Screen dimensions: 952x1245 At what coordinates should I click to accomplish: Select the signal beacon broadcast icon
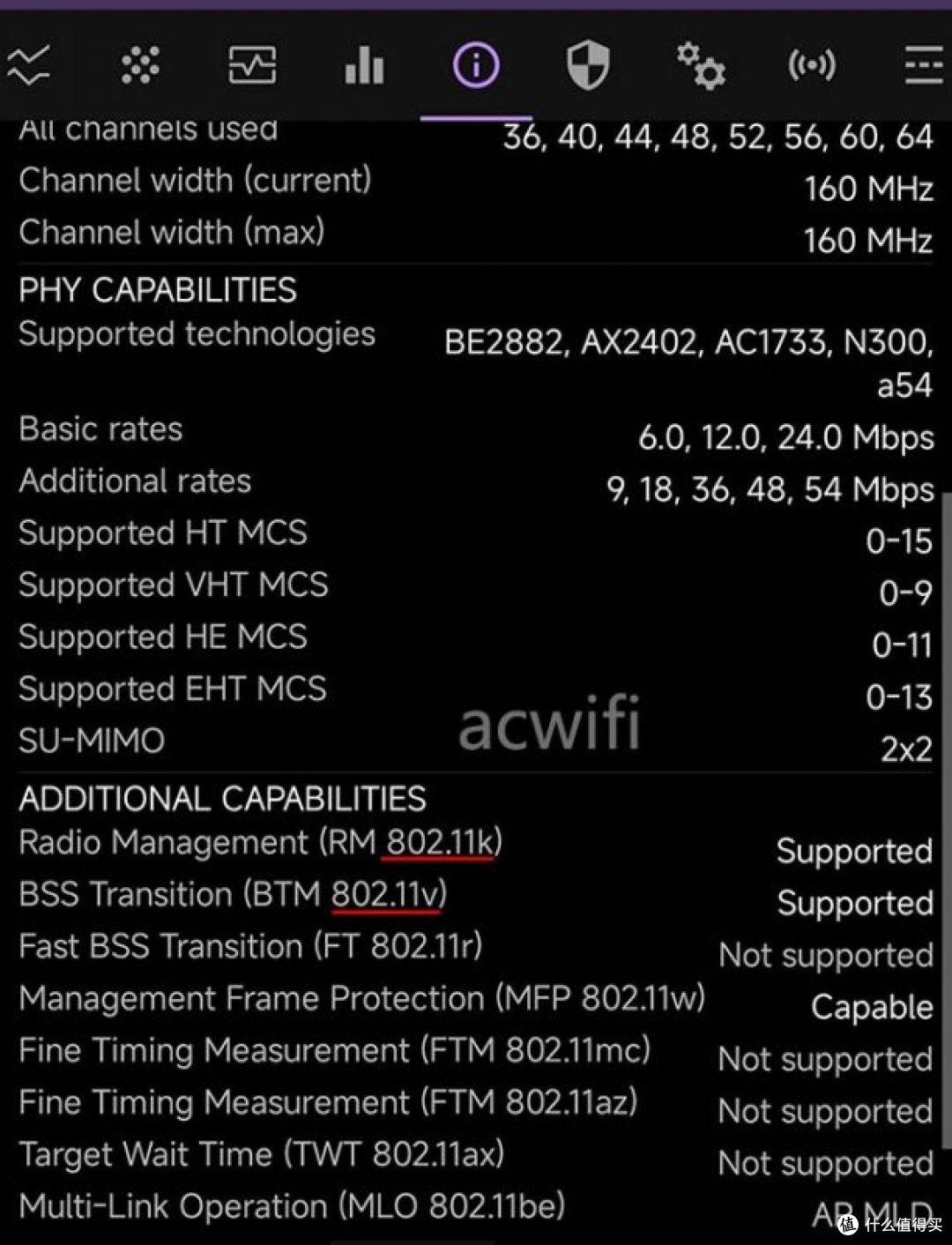tap(812, 64)
